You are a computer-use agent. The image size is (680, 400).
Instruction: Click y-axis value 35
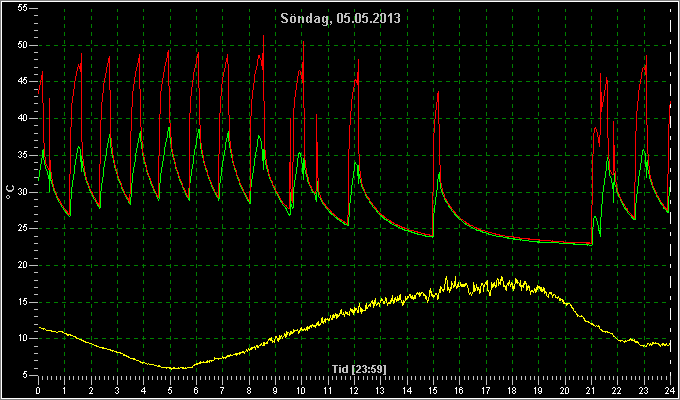click(23, 155)
